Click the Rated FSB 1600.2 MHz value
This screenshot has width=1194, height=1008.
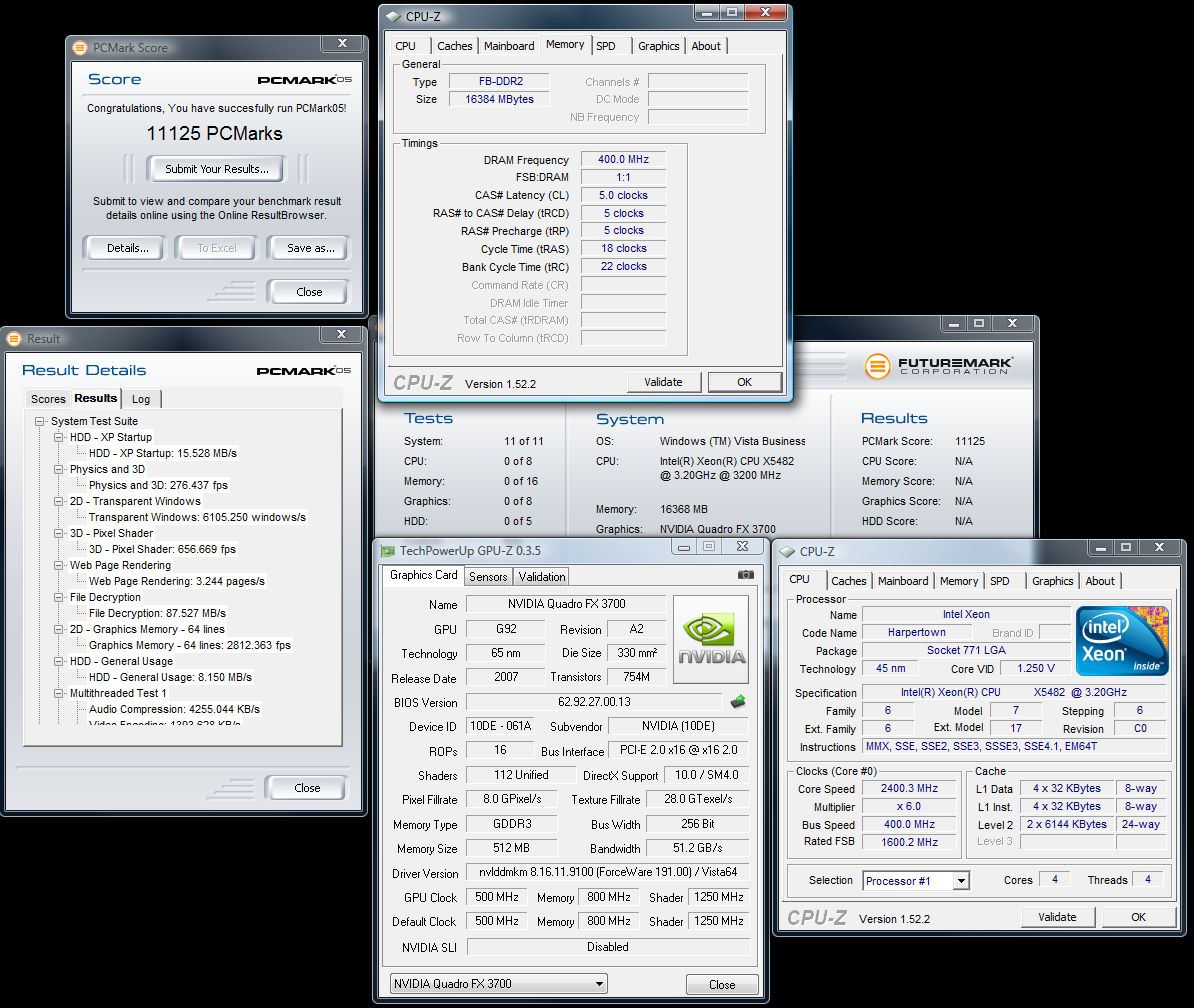pyautogui.click(x=909, y=842)
